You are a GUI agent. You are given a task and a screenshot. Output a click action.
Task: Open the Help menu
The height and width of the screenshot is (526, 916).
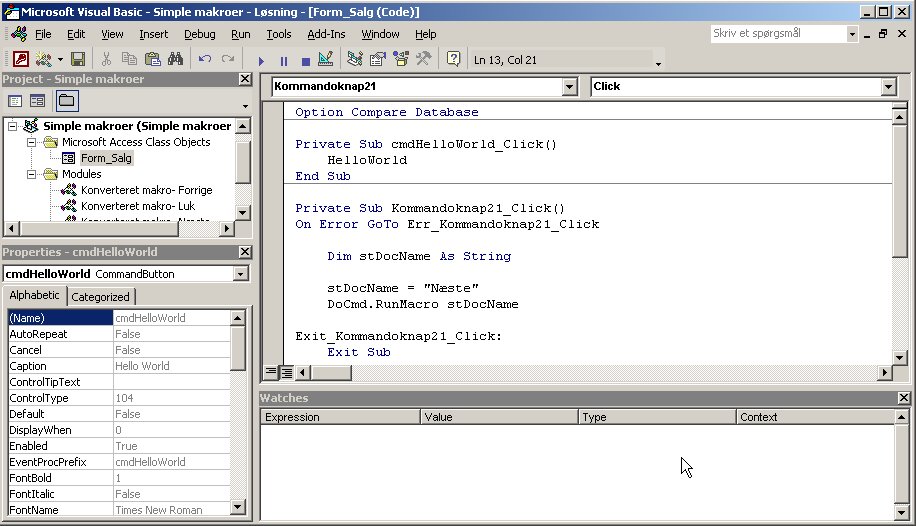click(x=426, y=34)
